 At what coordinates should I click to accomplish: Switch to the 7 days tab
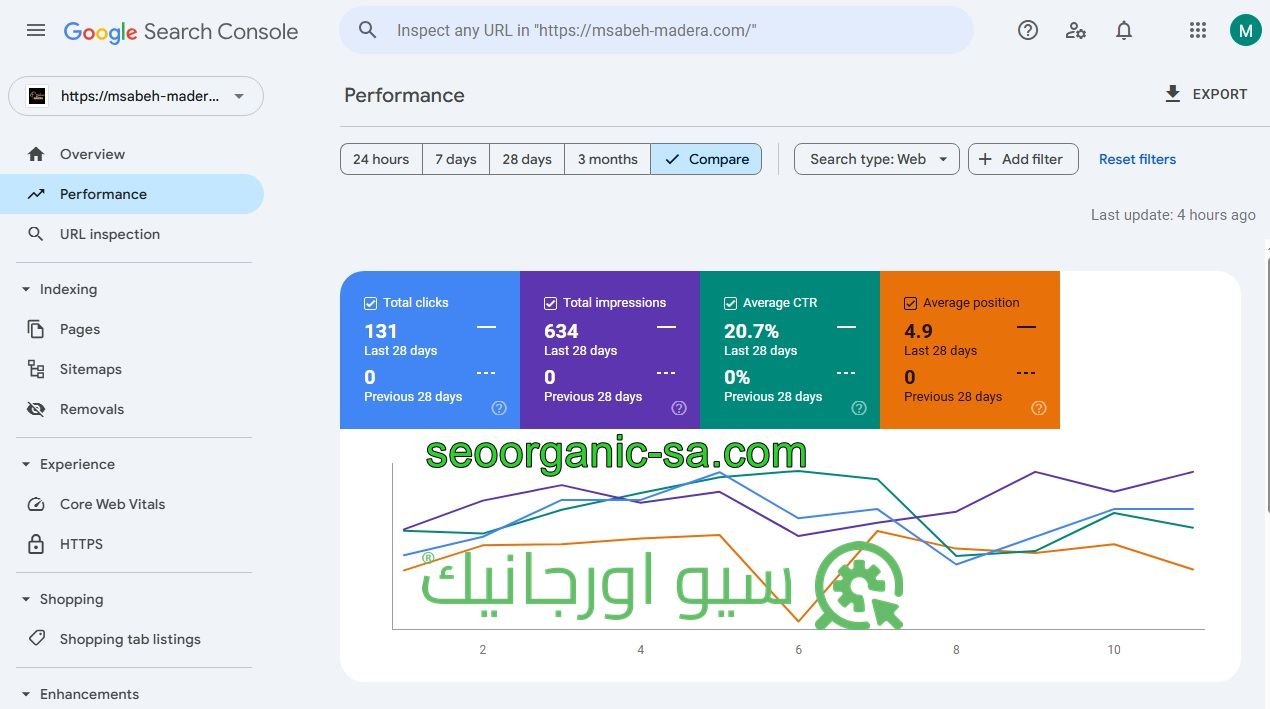456,159
